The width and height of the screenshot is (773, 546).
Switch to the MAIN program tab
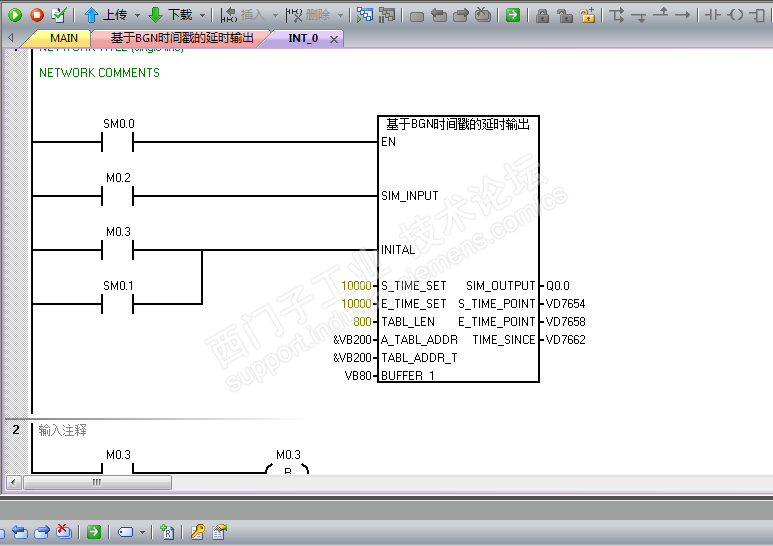pyautogui.click(x=64, y=38)
